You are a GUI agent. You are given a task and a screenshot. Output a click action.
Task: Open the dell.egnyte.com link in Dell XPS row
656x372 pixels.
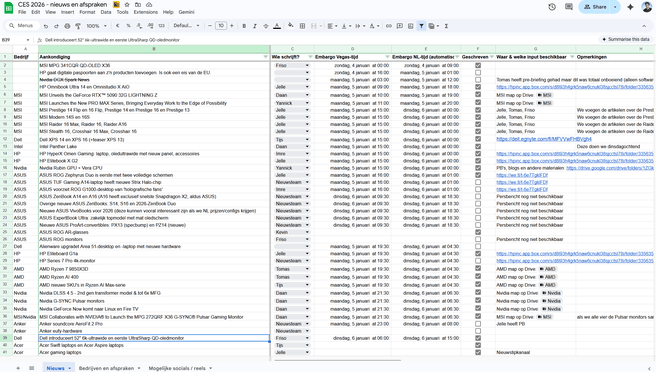coord(544,139)
